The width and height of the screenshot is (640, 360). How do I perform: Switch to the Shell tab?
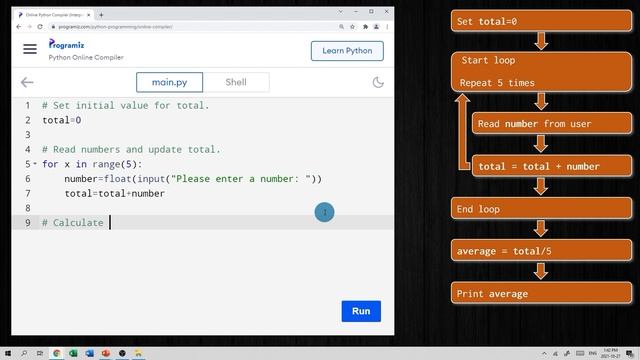[236, 82]
